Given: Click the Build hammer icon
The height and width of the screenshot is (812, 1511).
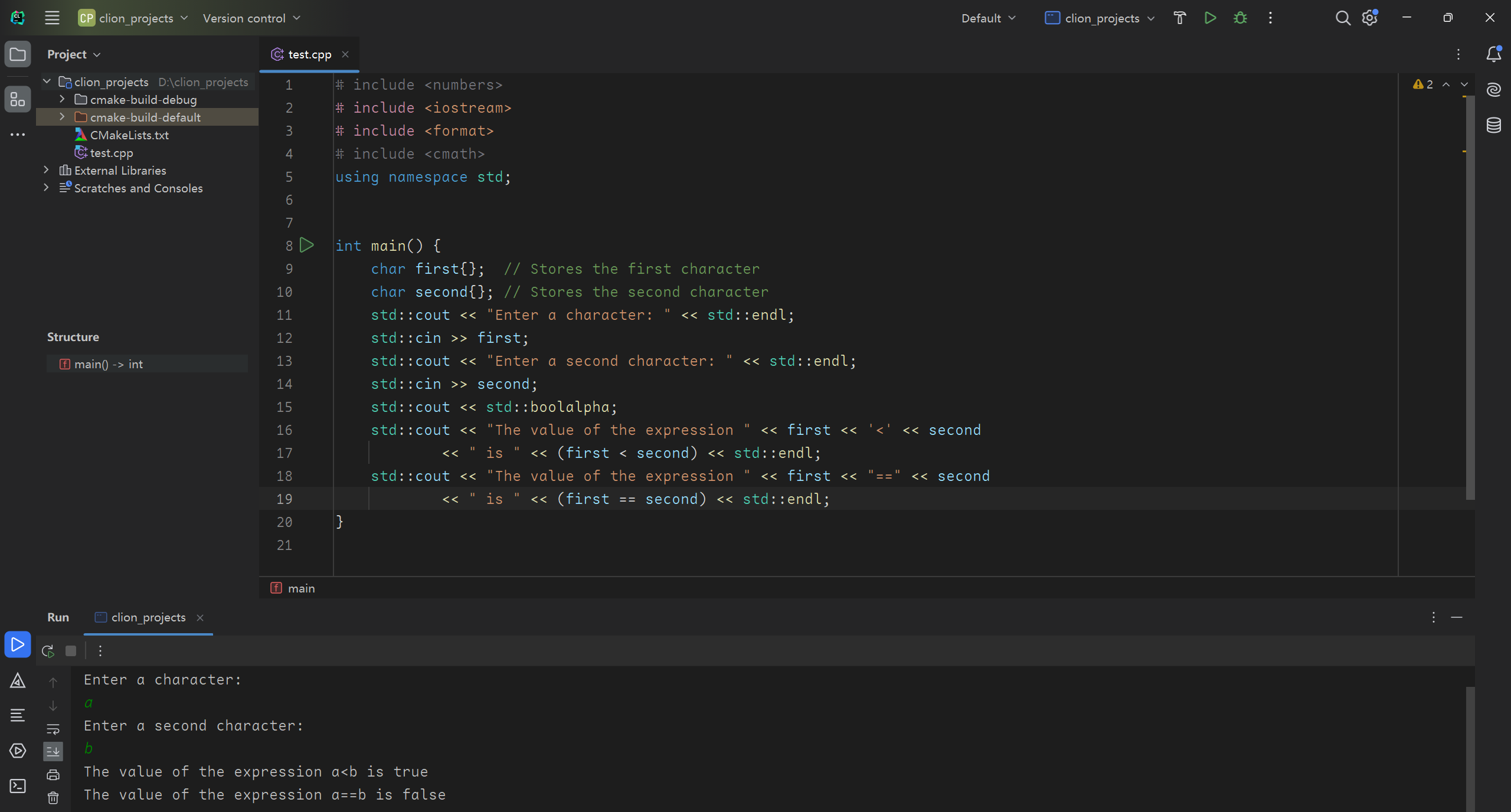Looking at the screenshot, I should [x=1179, y=18].
